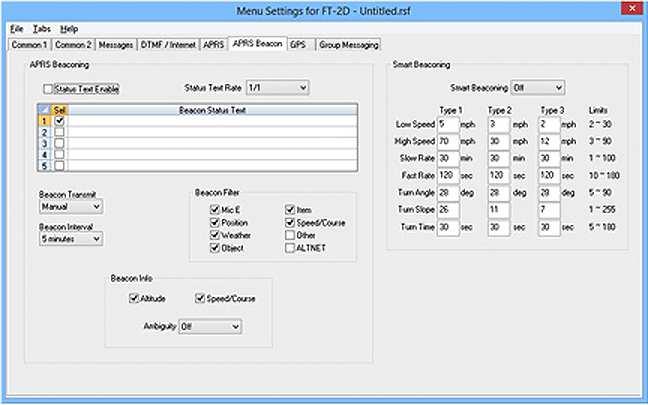The image size is (648, 405).
Task: Open the Smart Beaconing dropdown
Action: point(538,88)
